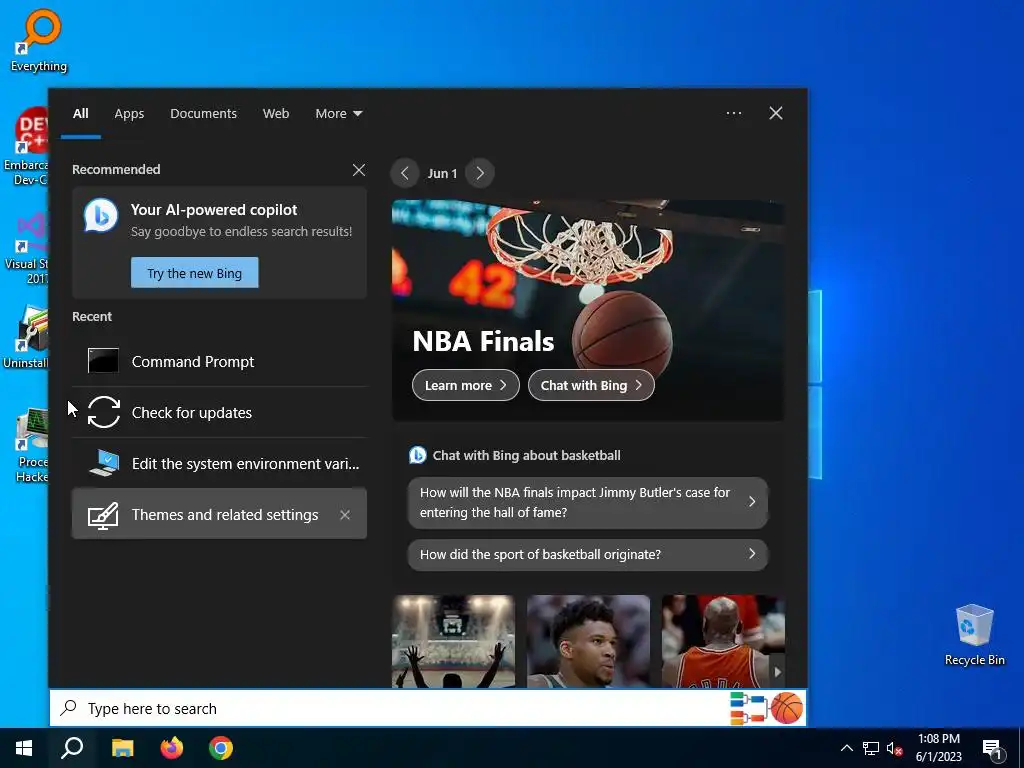The width and height of the screenshot is (1024, 768).
Task: Open Command Prompt from recent list
Action: pos(219,361)
